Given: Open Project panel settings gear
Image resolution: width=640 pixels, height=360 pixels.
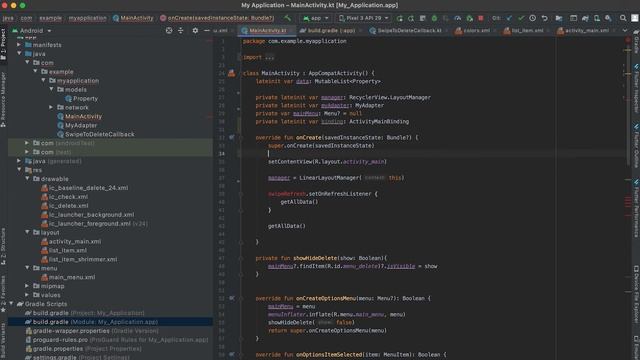Looking at the screenshot, I should (x=195, y=31).
